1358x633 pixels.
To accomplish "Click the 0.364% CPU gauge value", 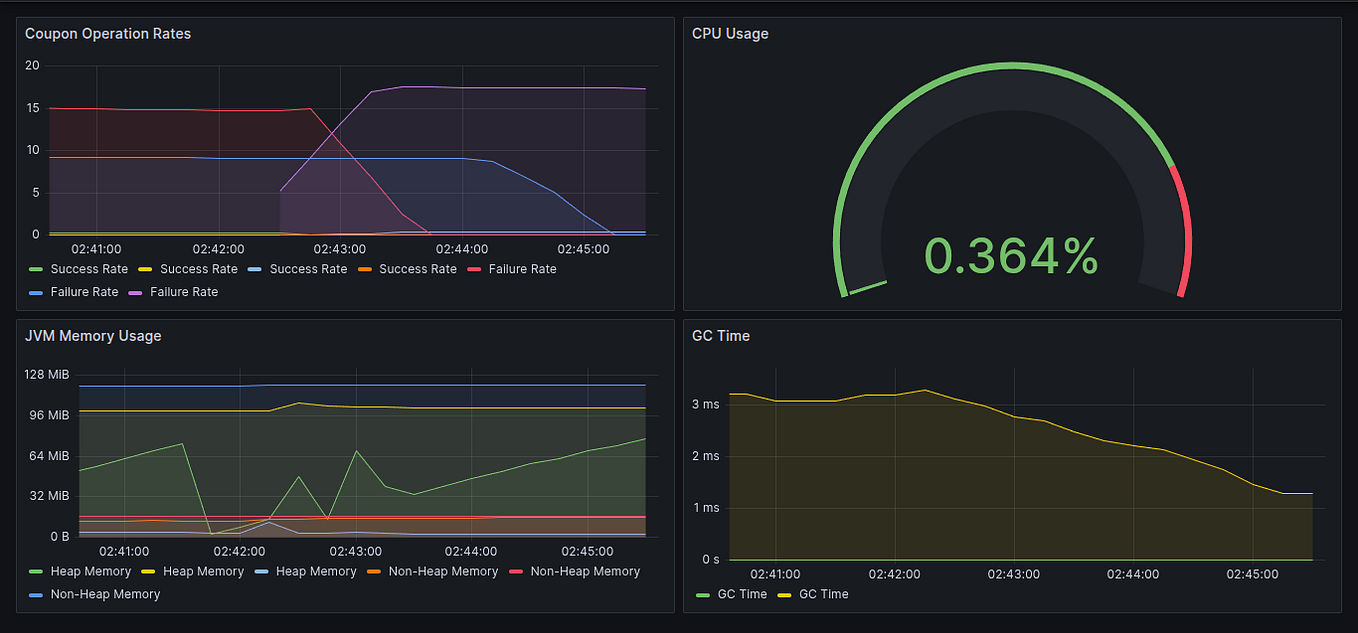I will tap(1011, 256).
